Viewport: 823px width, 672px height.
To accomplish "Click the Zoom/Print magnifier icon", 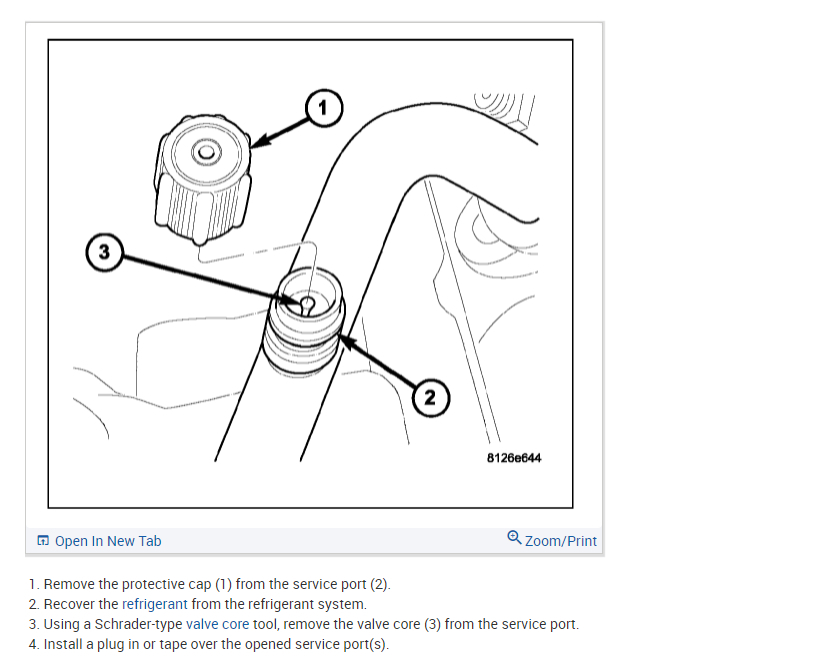I will (x=514, y=538).
